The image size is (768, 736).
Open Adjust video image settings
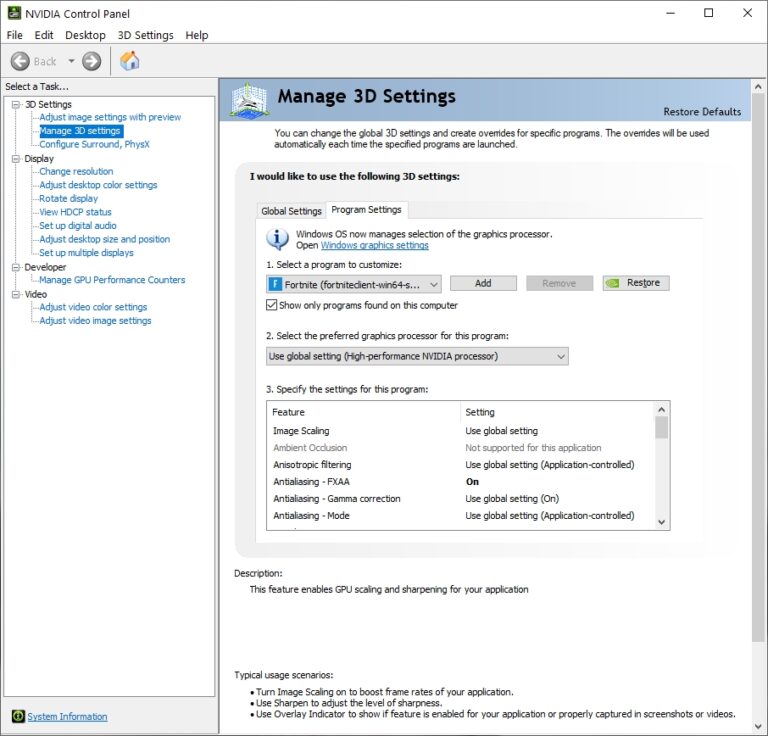(x=96, y=321)
